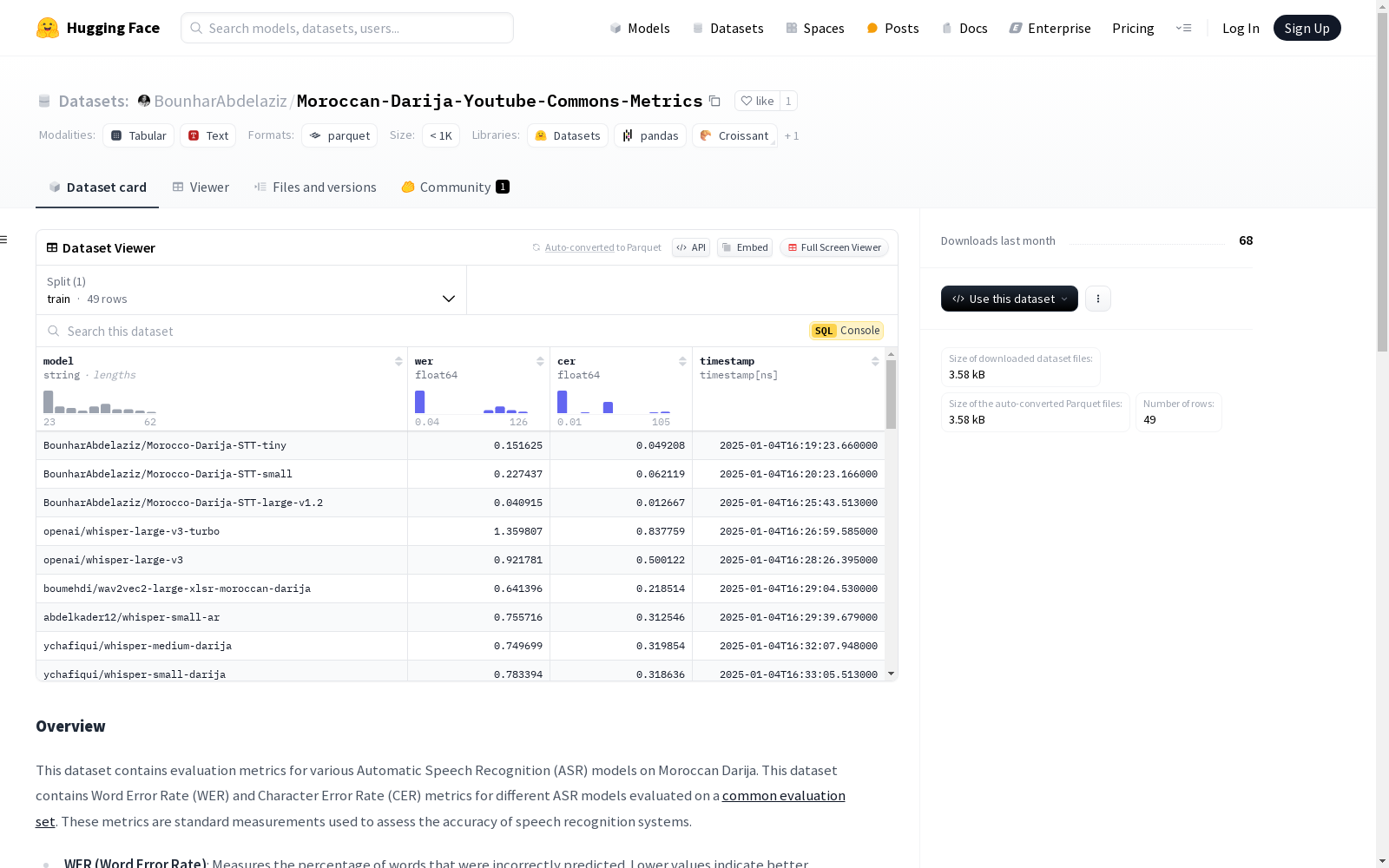Sort by the timestamp column
This screenshot has height=868, width=1389.
875,361
